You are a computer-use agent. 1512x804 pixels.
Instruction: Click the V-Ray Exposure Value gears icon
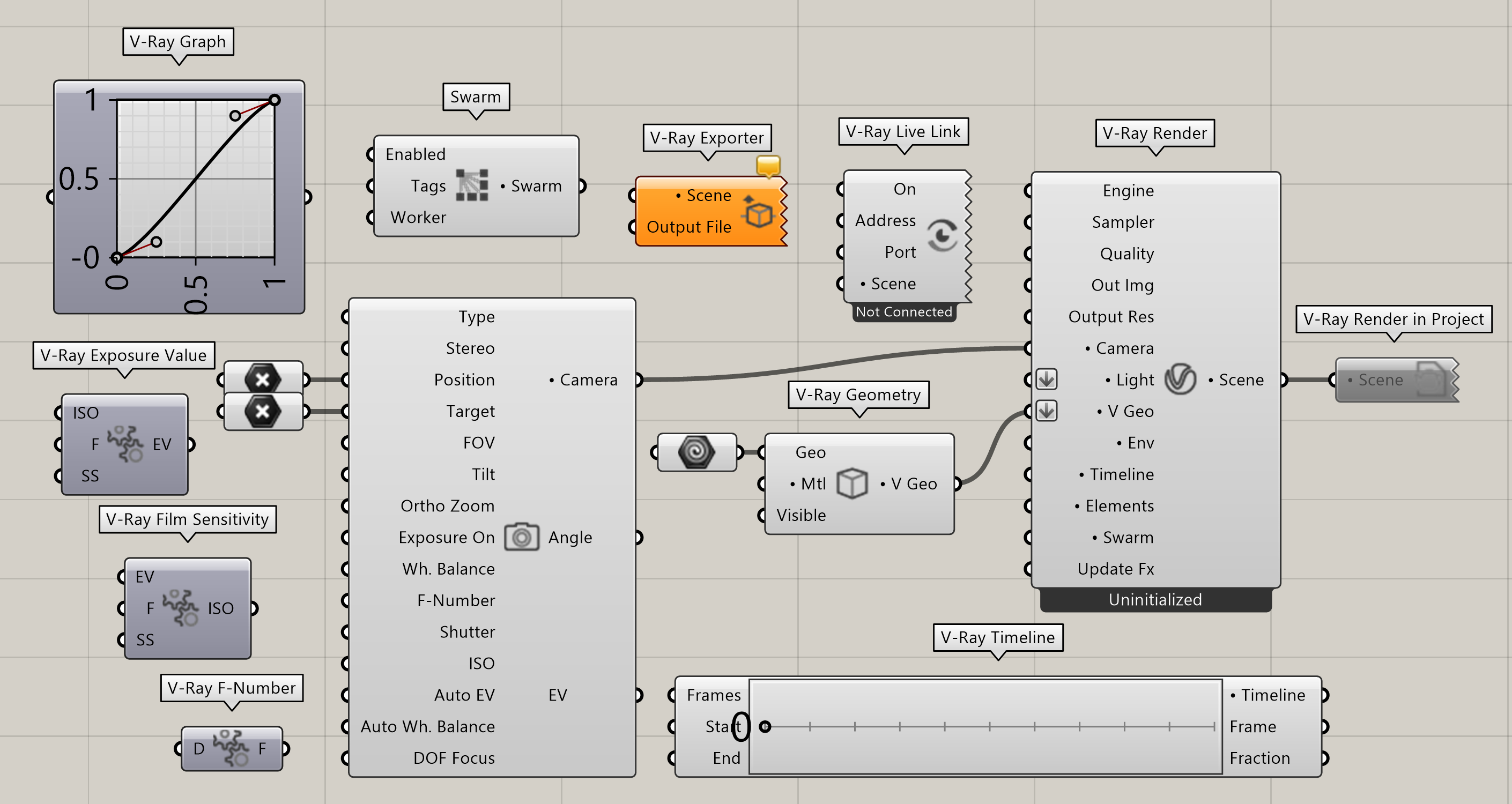point(125,444)
